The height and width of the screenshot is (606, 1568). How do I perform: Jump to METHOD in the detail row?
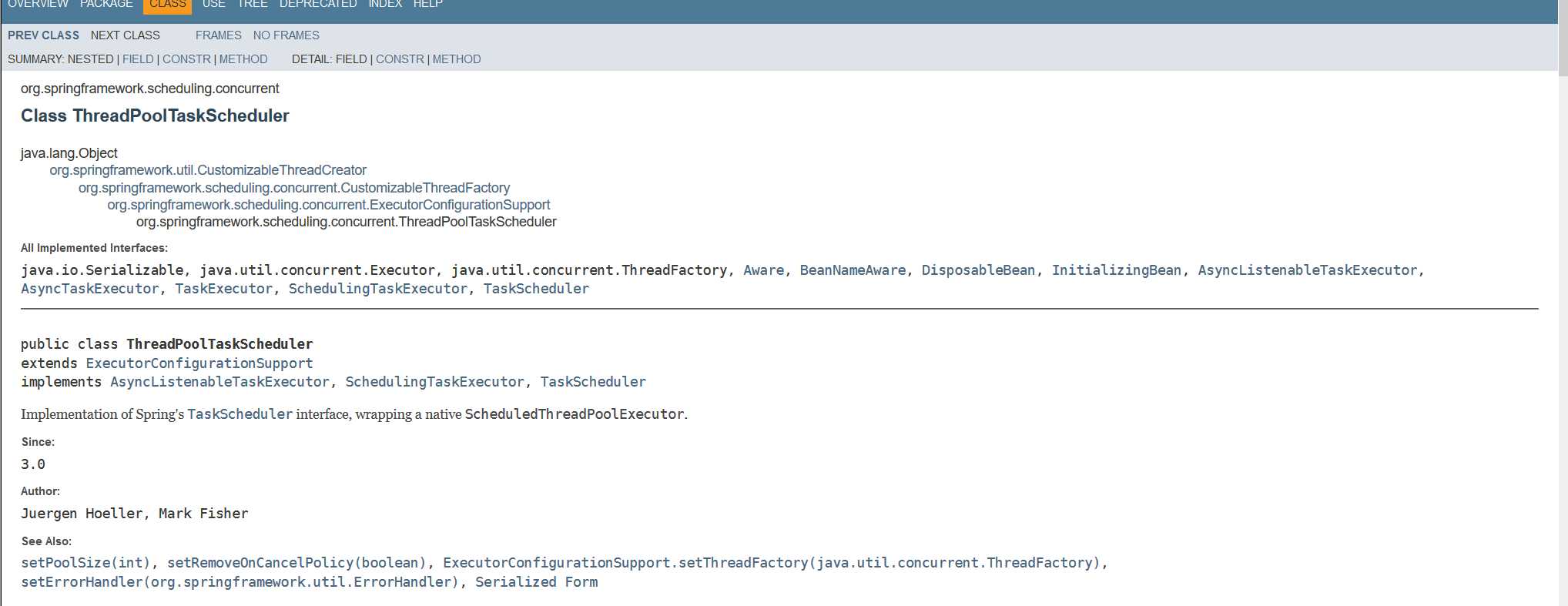coord(457,59)
